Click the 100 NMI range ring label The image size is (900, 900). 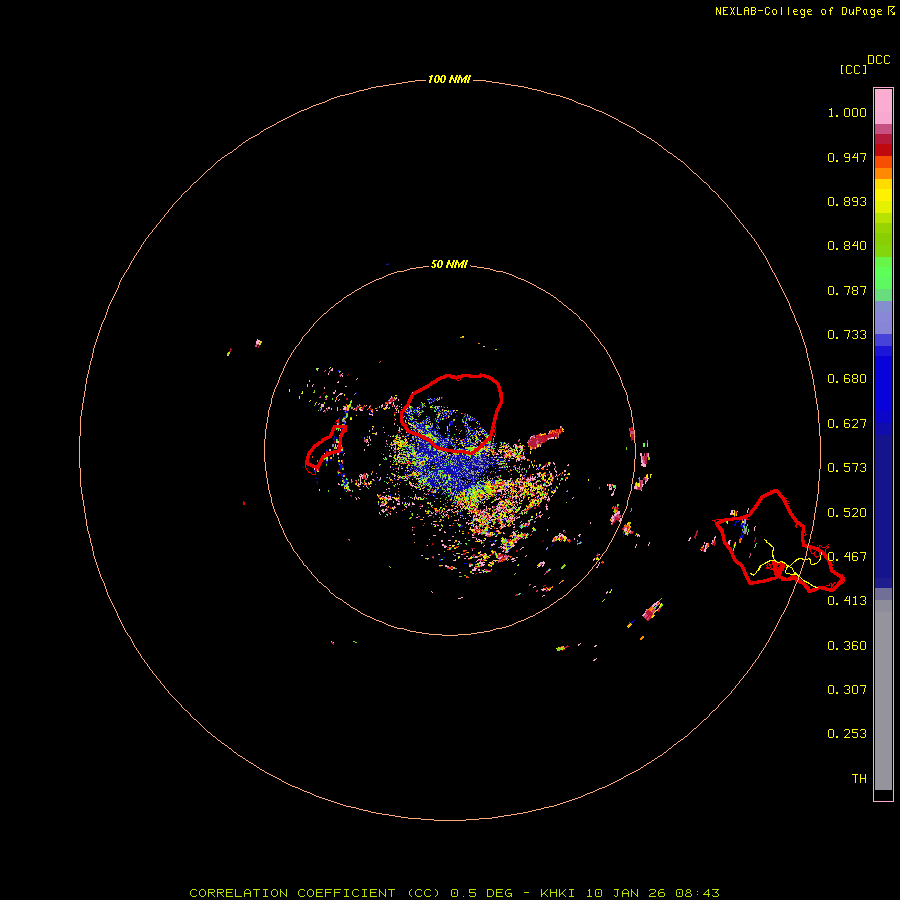449,79
